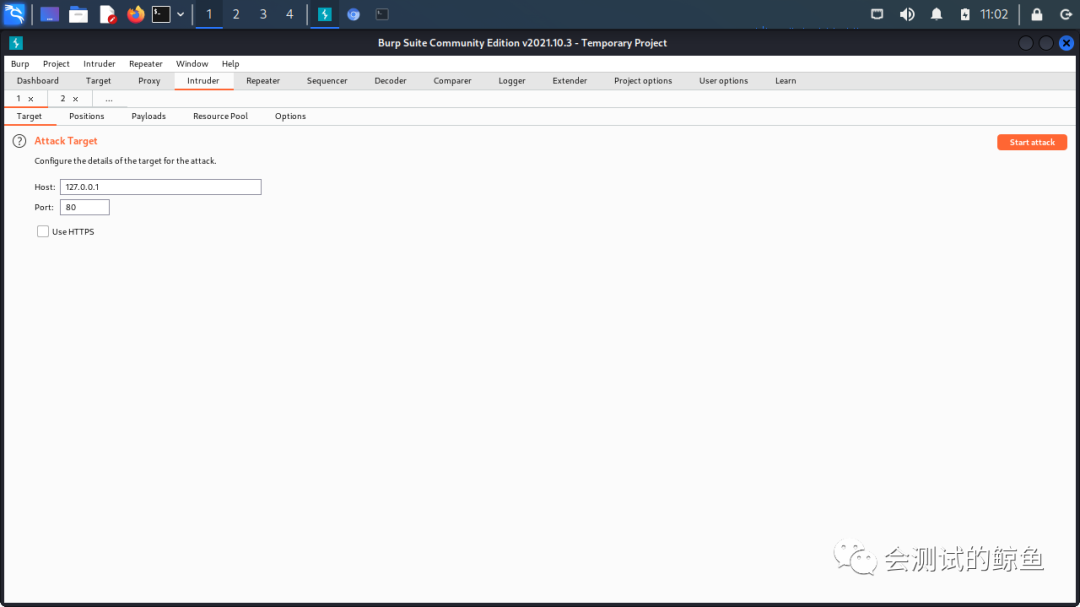This screenshot has width=1080, height=607.
Task: Add a new attack tab via the ellipsis
Action: click(x=109, y=99)
